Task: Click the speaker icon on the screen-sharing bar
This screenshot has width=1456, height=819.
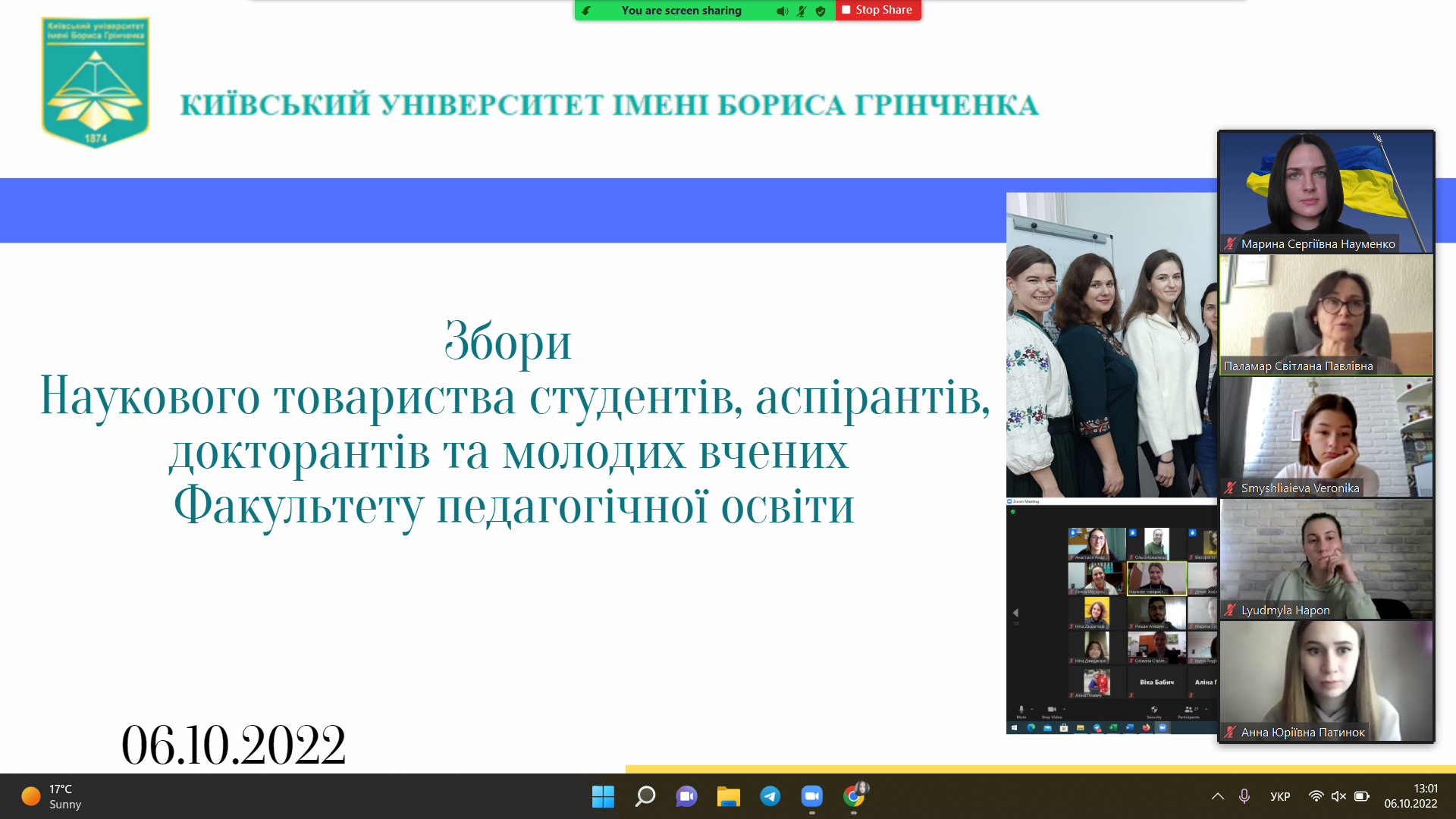Action: coord(782,11)
